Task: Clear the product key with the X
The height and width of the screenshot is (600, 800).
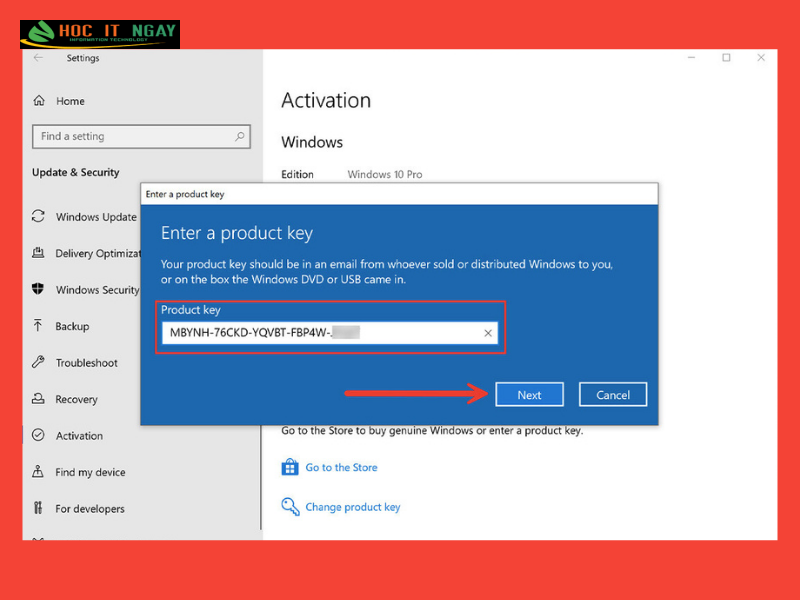Action: point(488,333)
